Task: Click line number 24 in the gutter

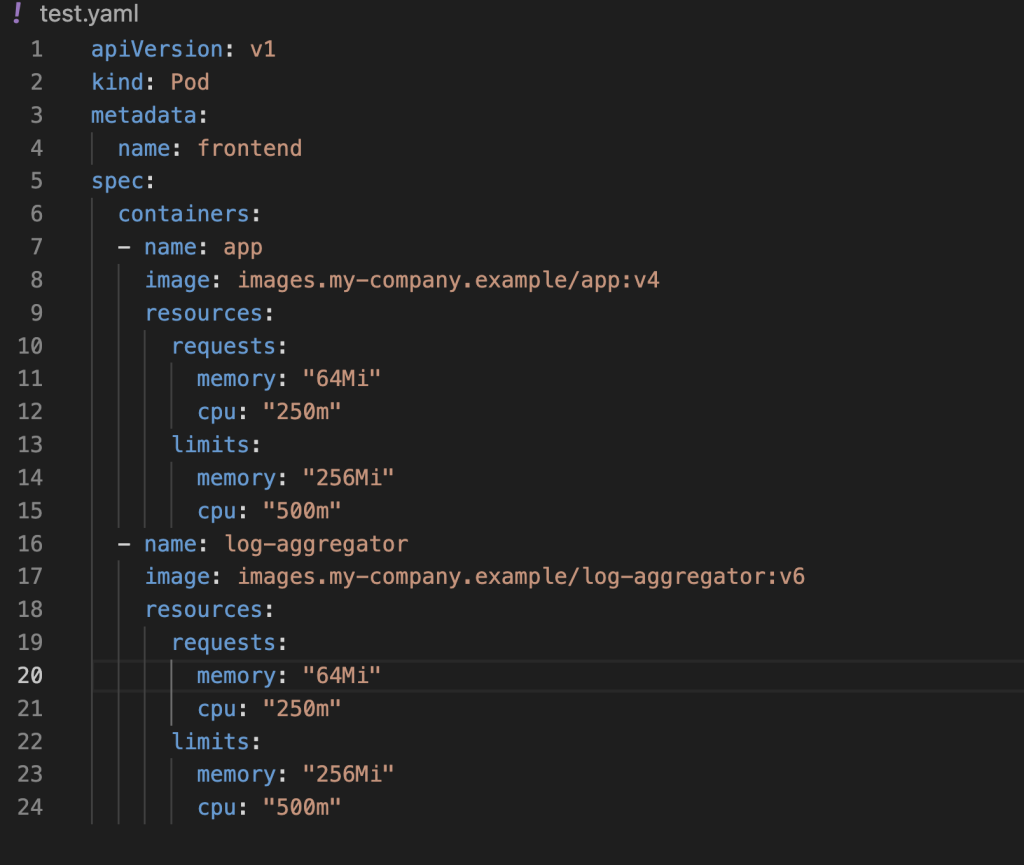Action: 30,807
